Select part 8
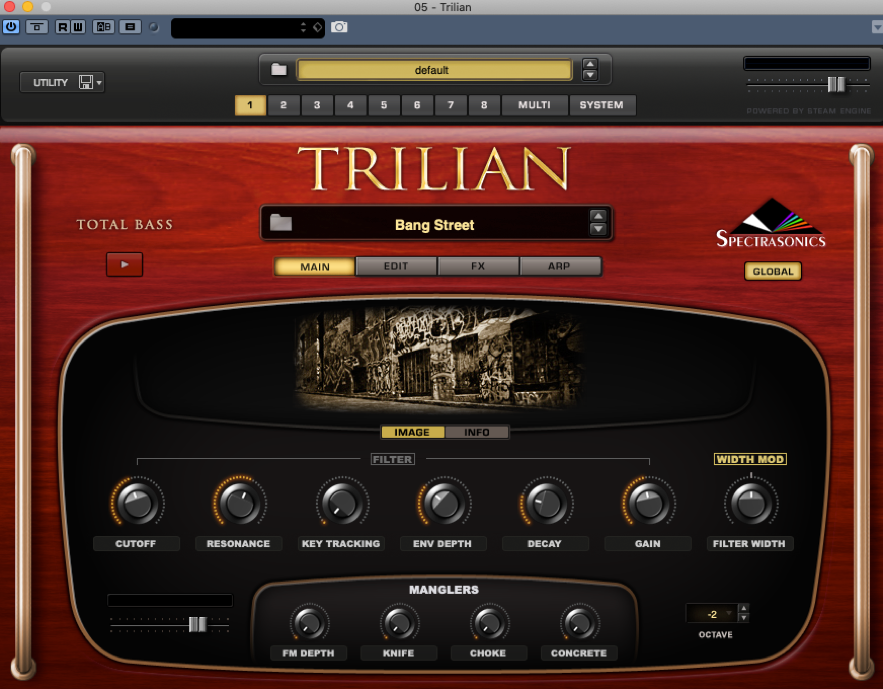Viewport: 883px width, 689px height. (484, 105)
